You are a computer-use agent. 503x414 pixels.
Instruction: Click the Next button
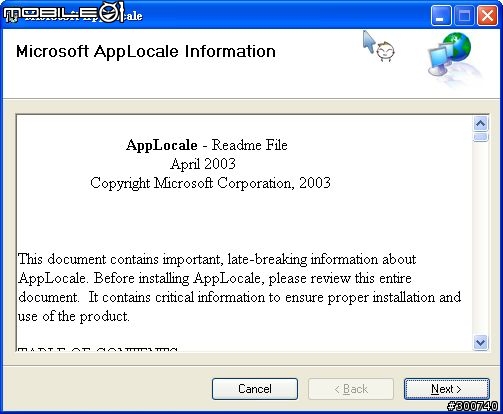pos(447,389)
